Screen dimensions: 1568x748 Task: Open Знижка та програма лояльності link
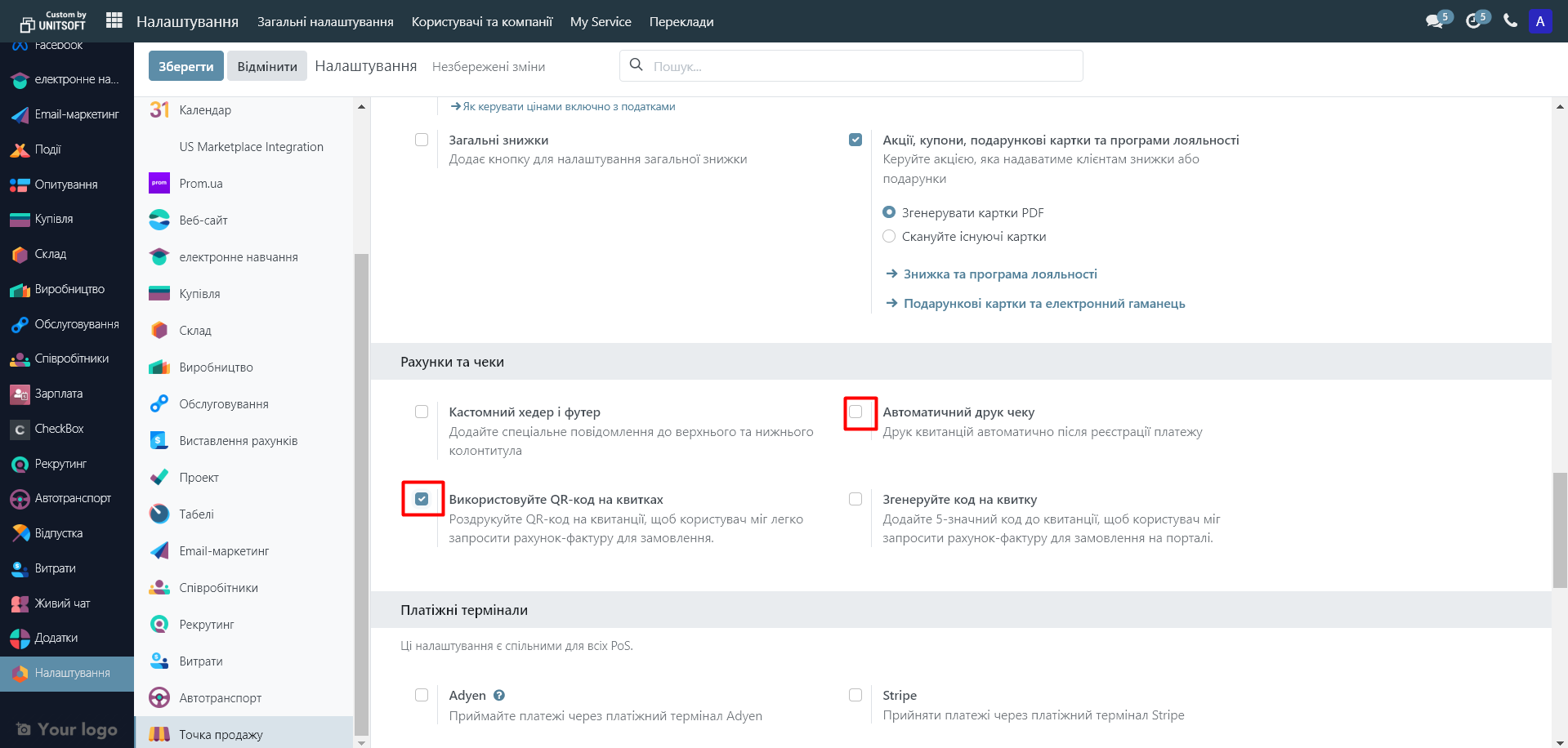tap(992, 274)
